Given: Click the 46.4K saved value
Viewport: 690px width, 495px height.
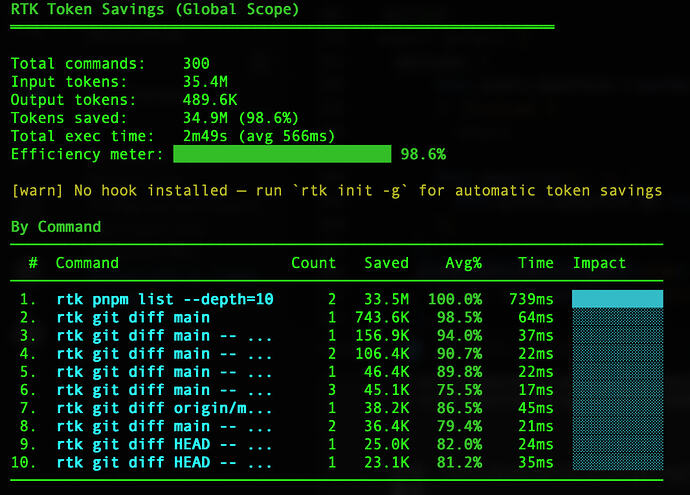Looking at the screenshot, I should (386, 372).
